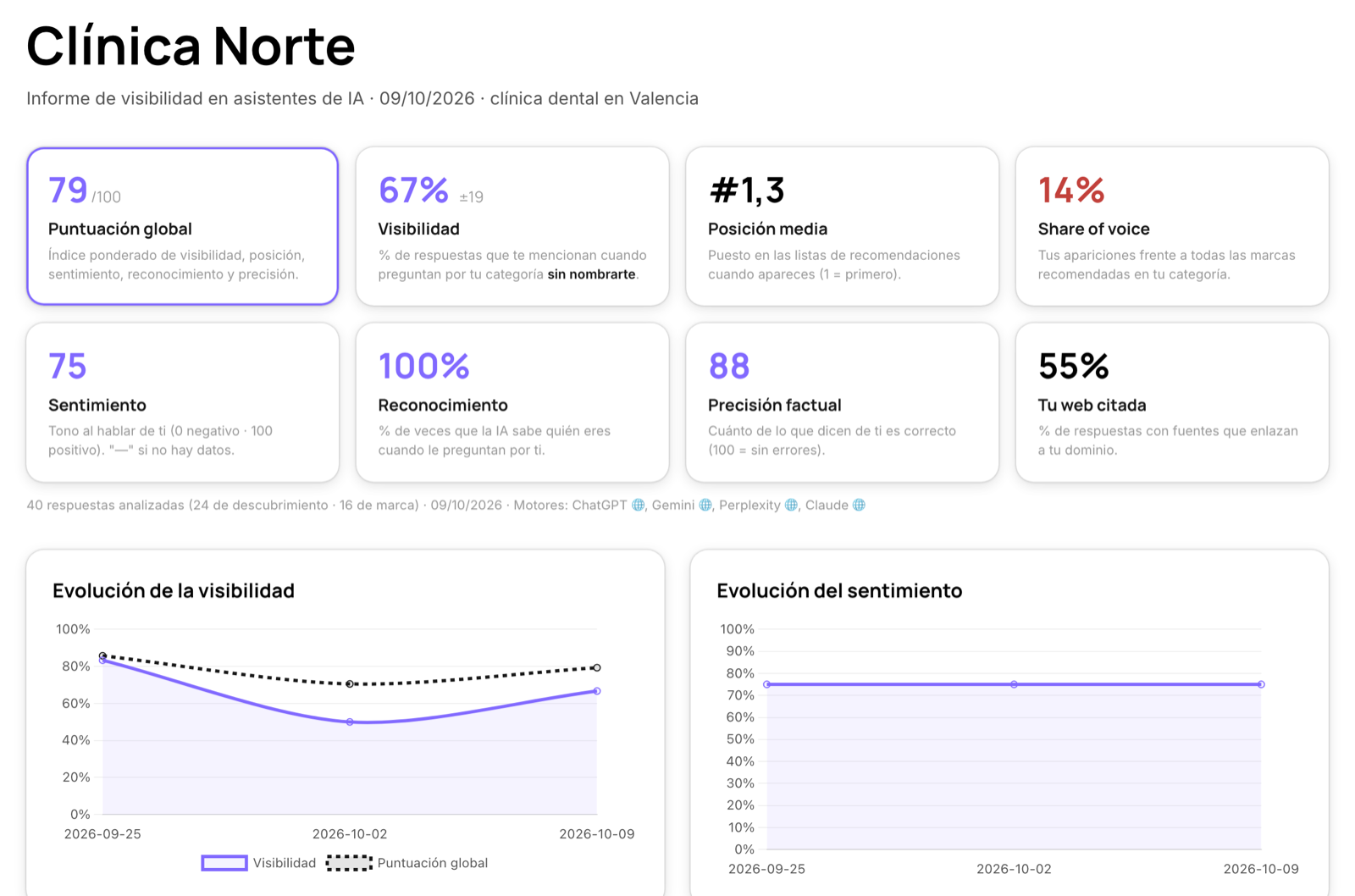
Task: Click the subtitle 'Informe de visibilidad en asistentes de IA'
Action: [x=195, y=98]
